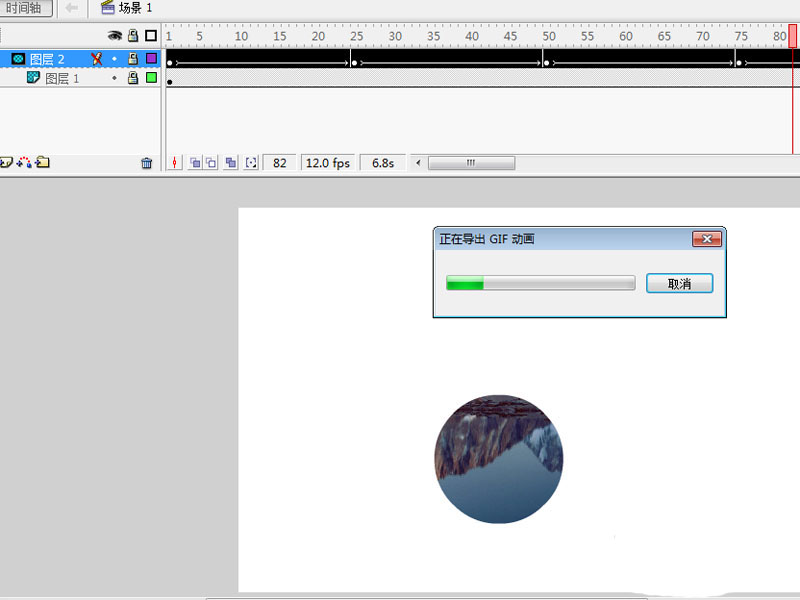
Task: Click purple outline color swatch of 图层 2
Action: pos(151,58)
